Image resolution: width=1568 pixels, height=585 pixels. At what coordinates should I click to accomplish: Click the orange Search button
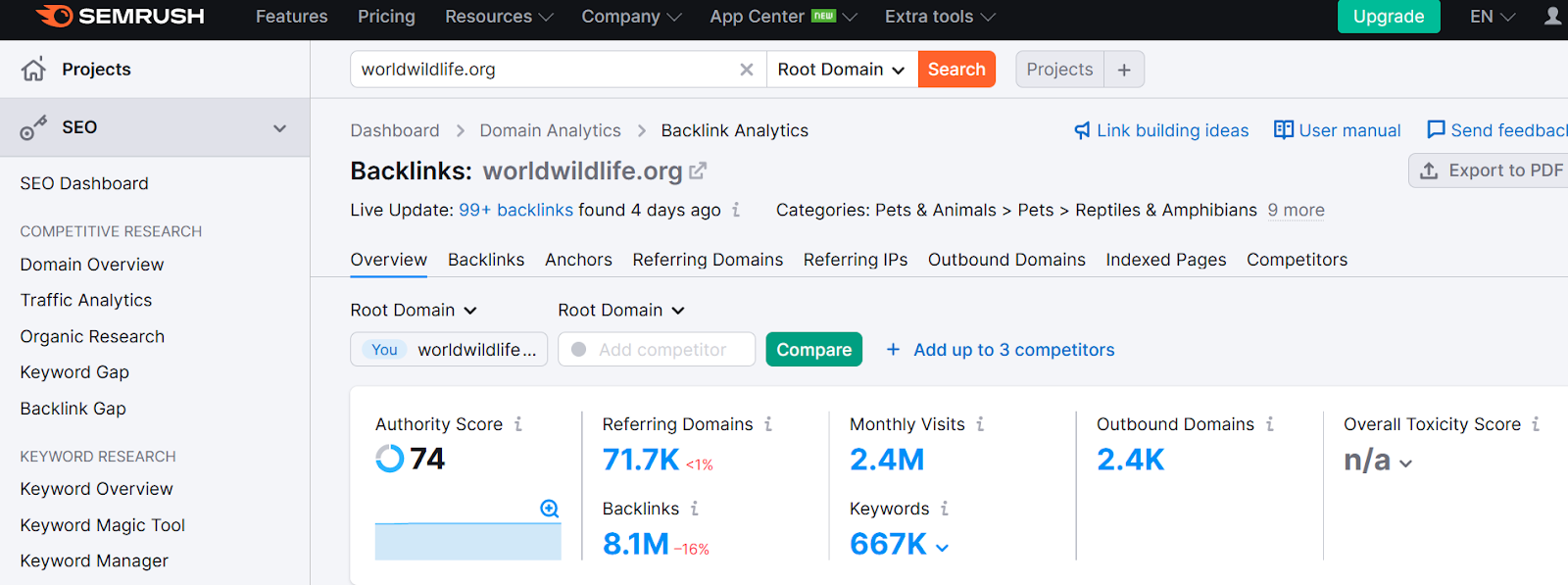click(956, 70)
